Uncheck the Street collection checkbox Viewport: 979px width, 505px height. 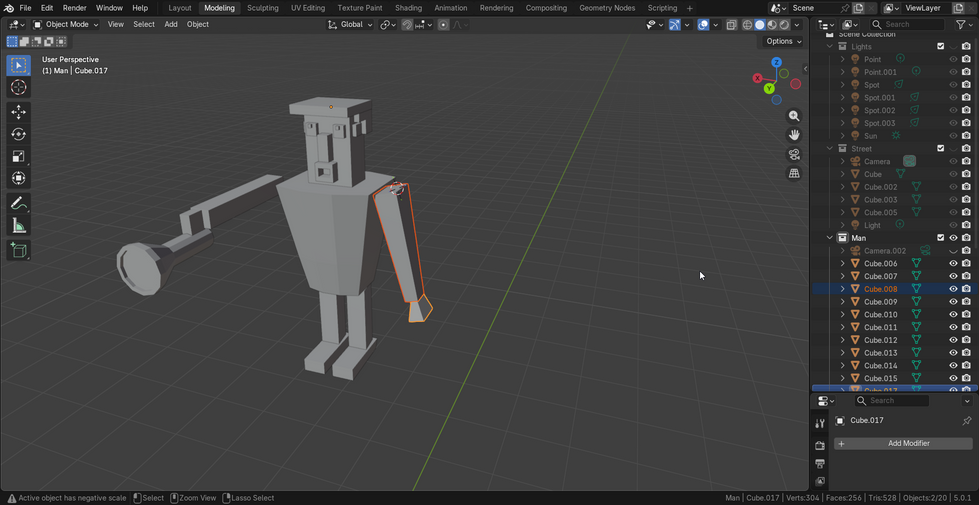(941, 148)
